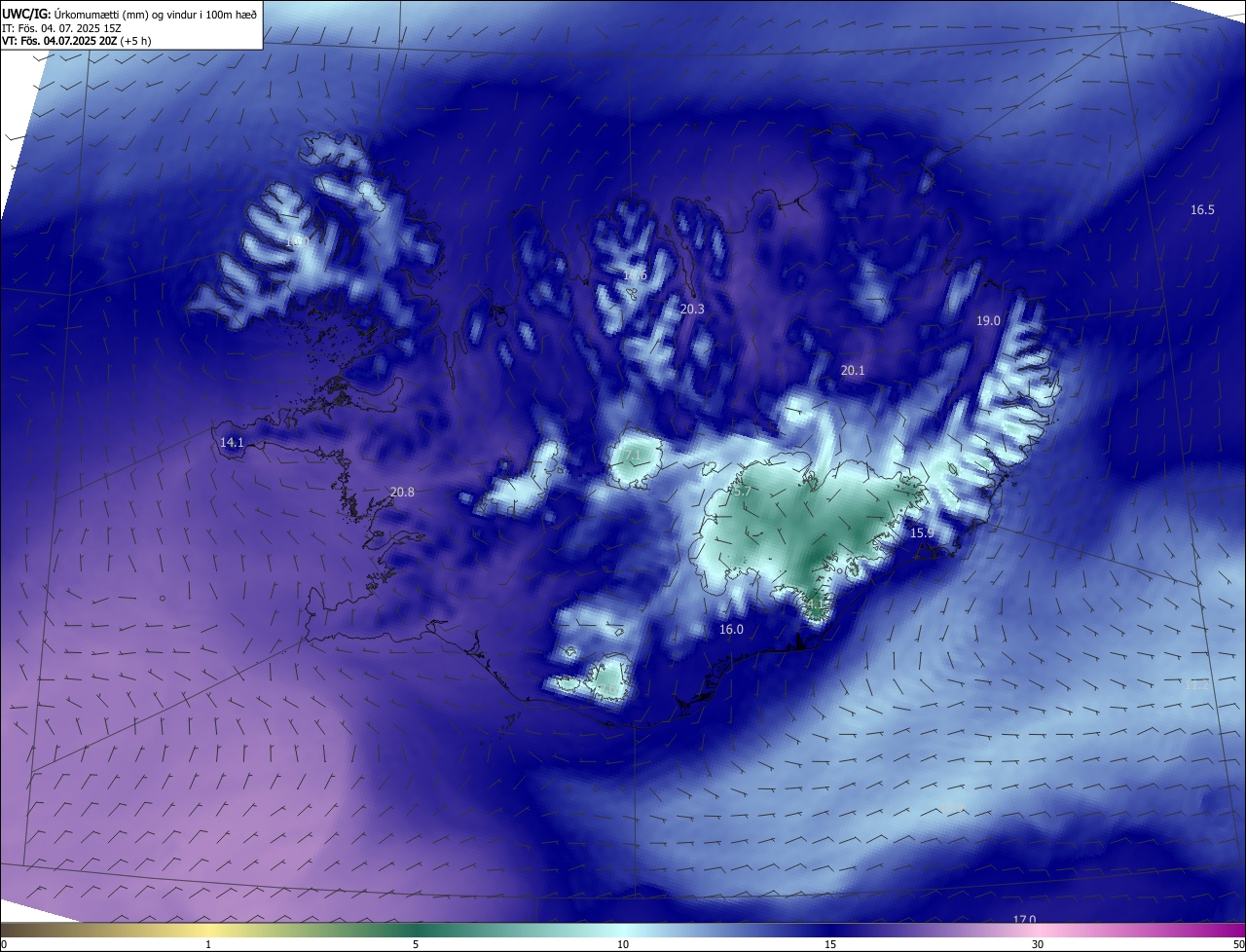Click the 16.0 value on the map
This screenshot has width=1246, height=952.
tap(730, 629)
